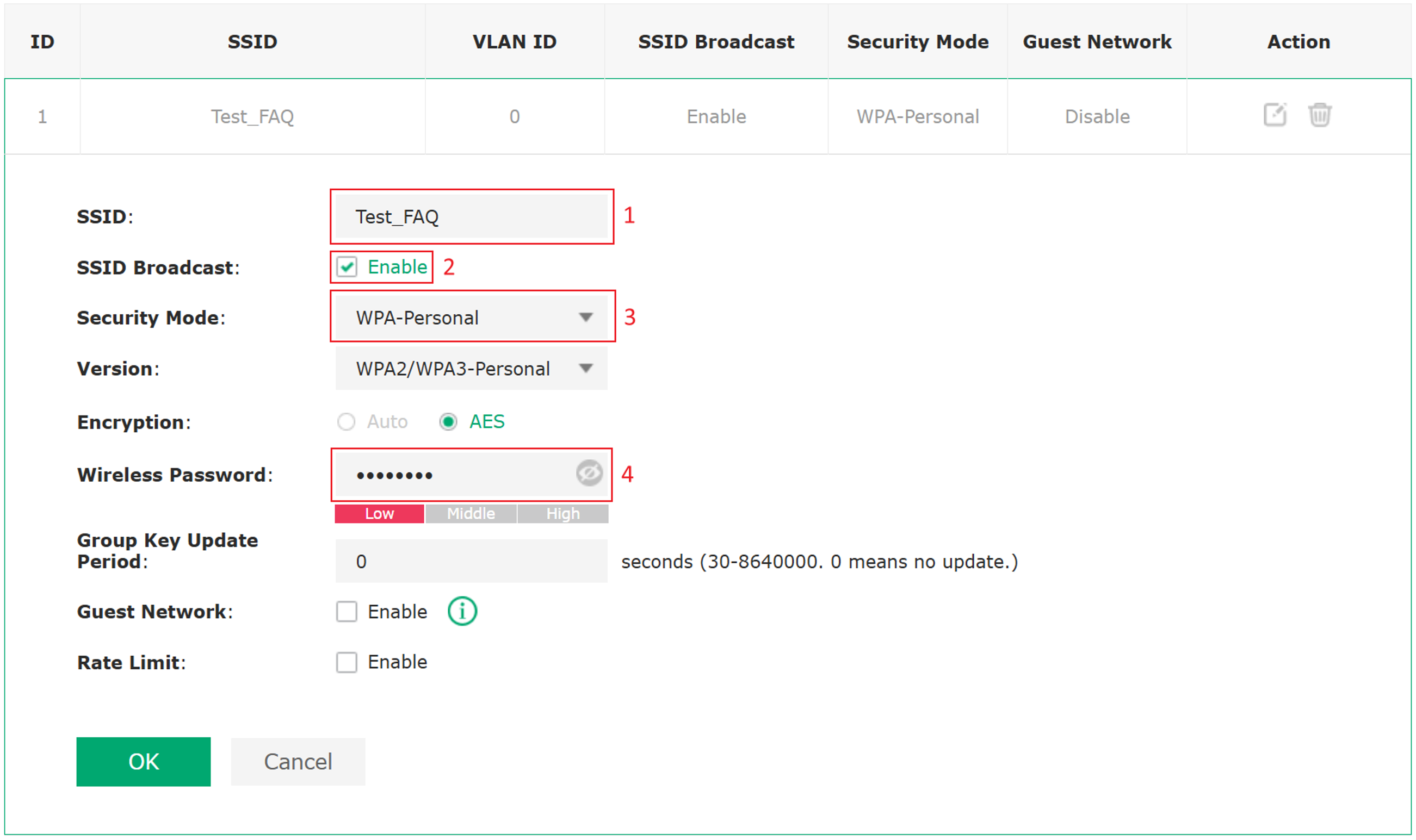Click Enable cell in SSID Broadcast column

[716, 116]
